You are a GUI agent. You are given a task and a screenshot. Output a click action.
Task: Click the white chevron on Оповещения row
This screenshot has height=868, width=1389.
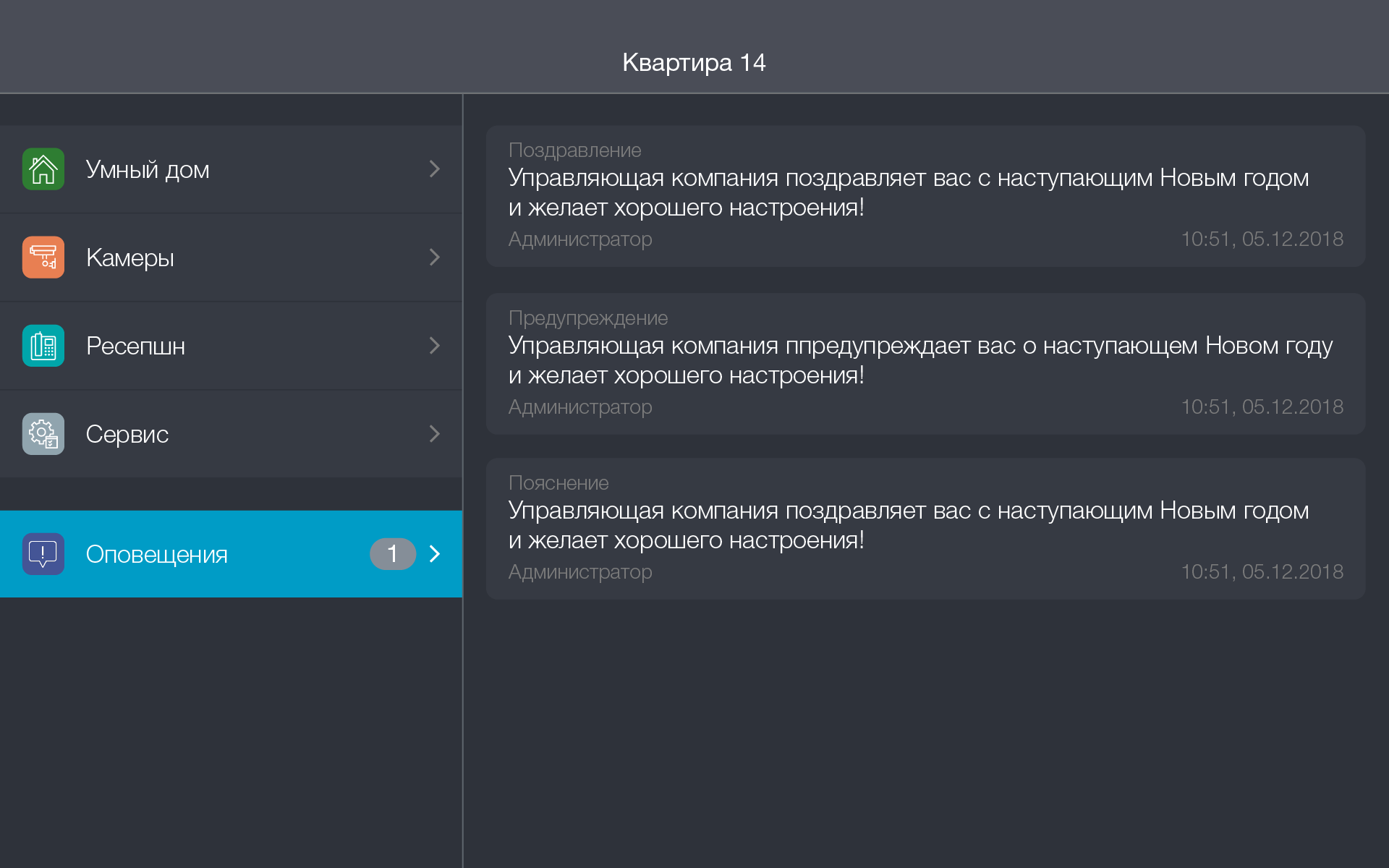click(x=435, y=554)
